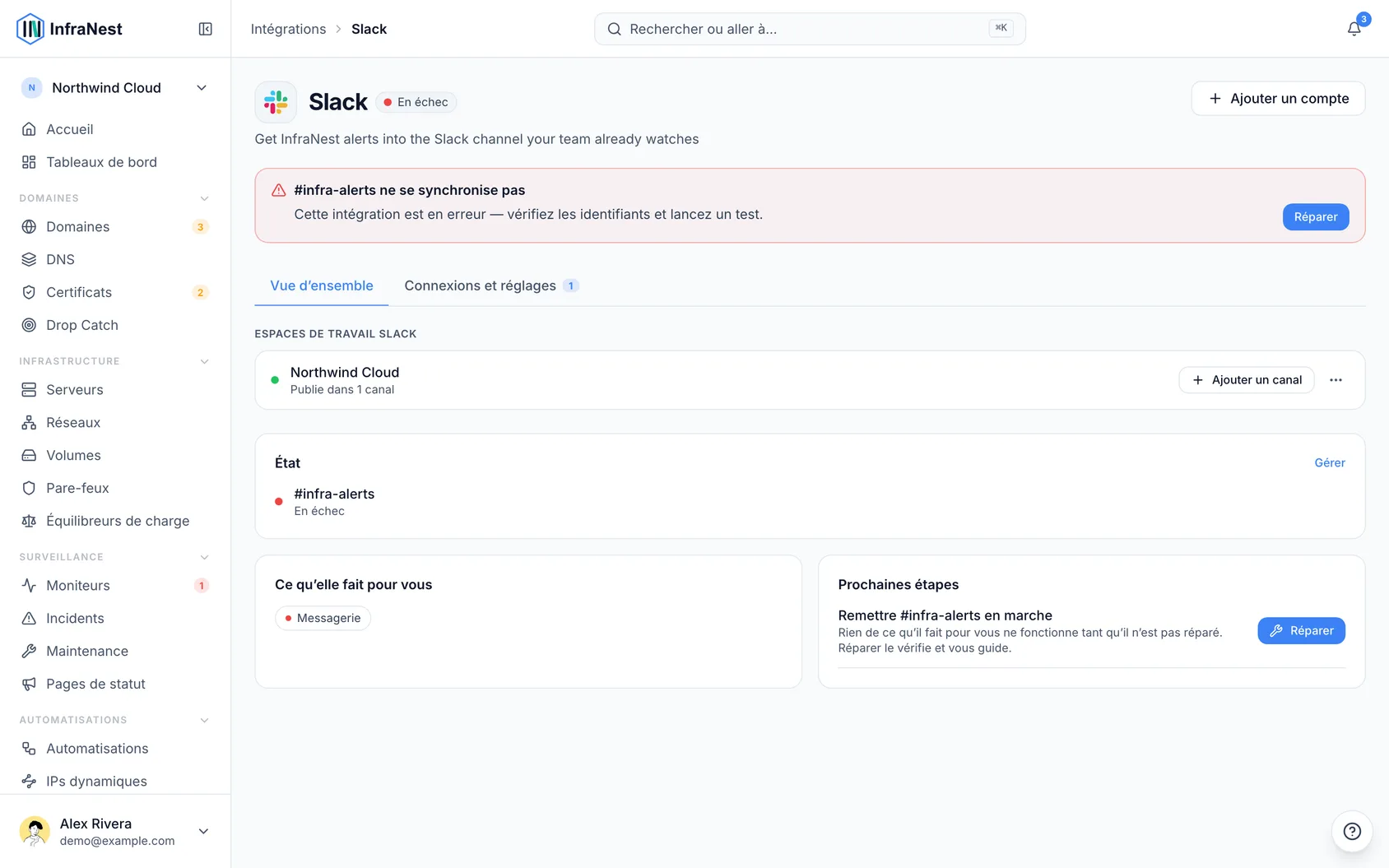1389x868 pixels.
Task: Open Certificats page
Action: click(115, 292)
